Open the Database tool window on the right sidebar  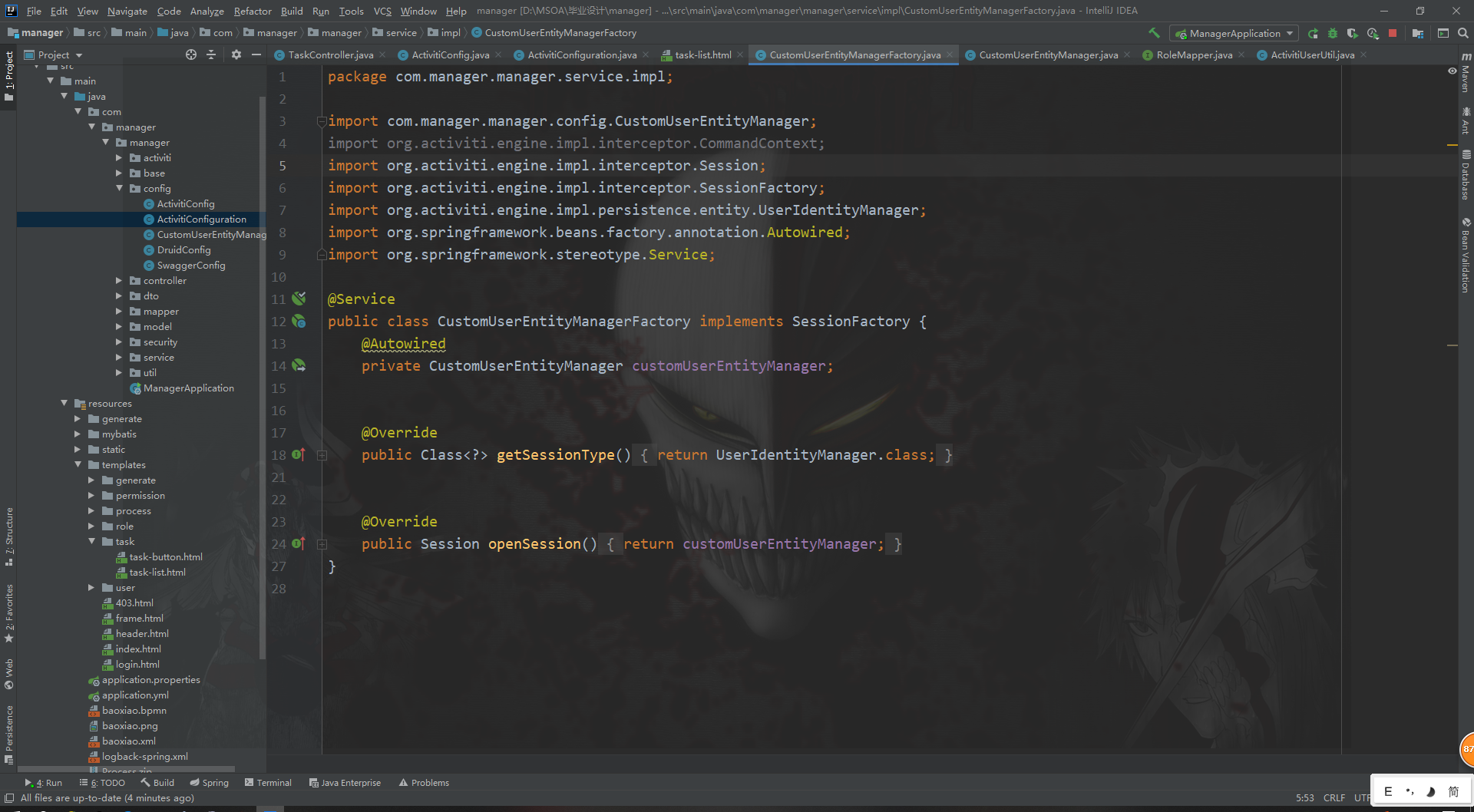pyautogui.click(x=1466, y=175)
